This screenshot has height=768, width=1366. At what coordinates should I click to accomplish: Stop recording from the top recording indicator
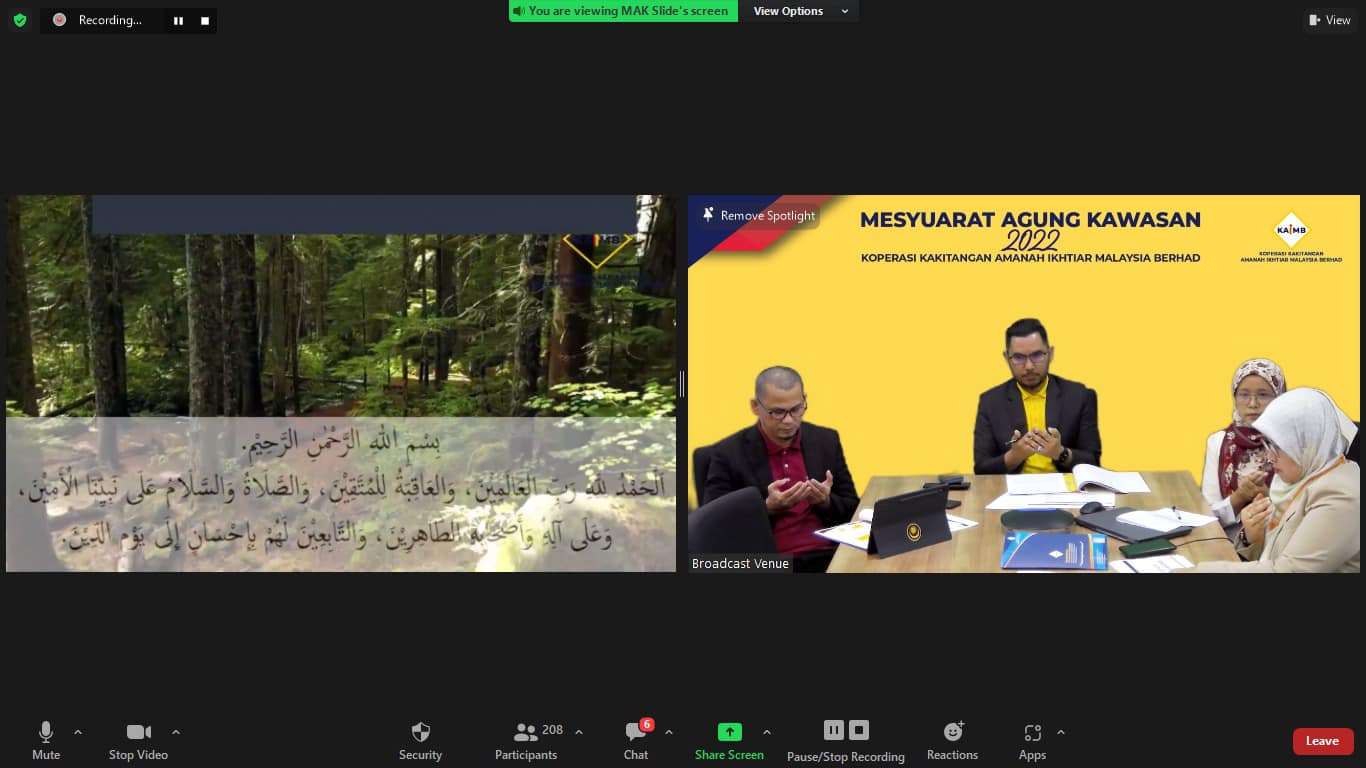coord(205,21)
